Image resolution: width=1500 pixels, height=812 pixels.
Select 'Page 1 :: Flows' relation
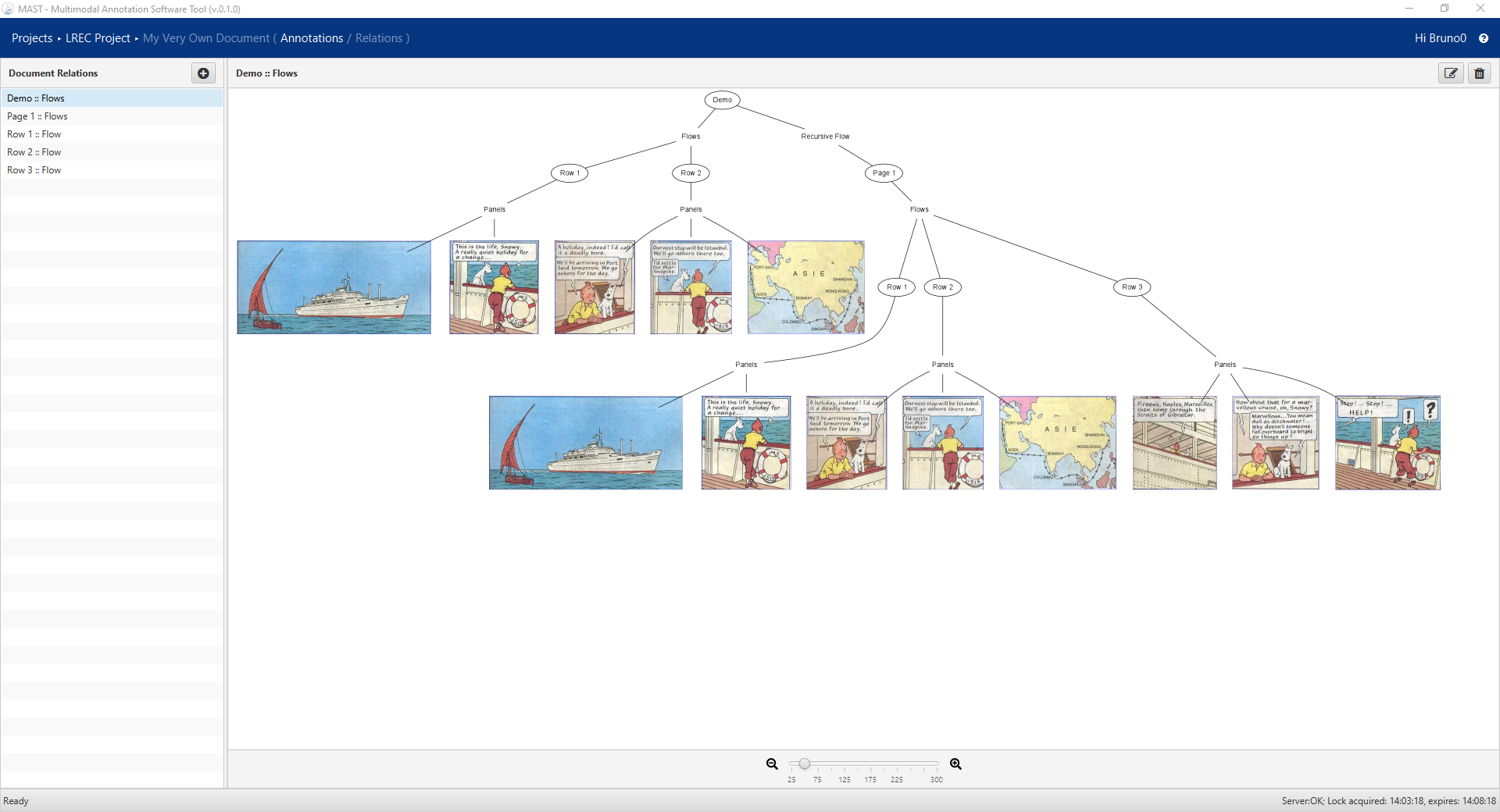click(x=37, y=116)
